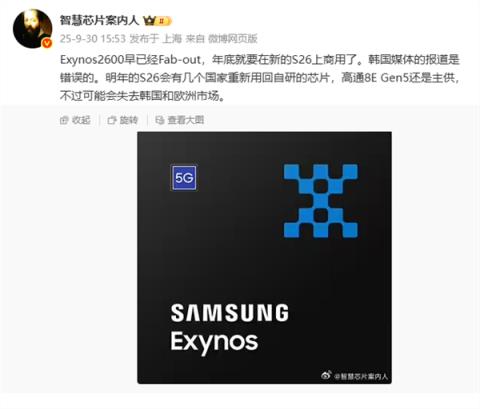Click the Samsung Exynos chip image

pyautogui.click(x=264, y=258)
